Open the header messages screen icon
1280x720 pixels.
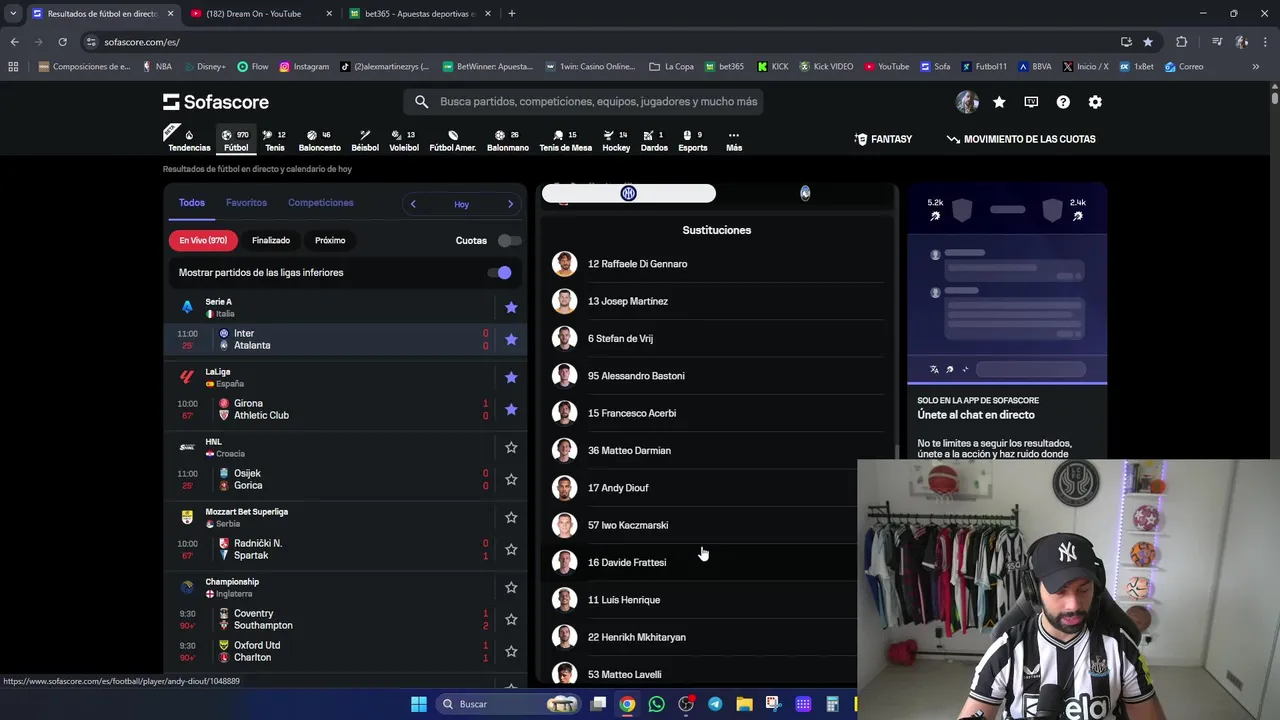1031,102
